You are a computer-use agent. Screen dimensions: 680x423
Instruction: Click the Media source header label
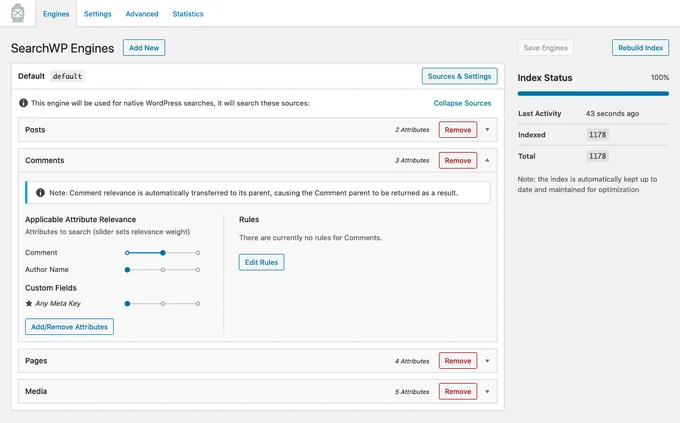click(36, 391)
